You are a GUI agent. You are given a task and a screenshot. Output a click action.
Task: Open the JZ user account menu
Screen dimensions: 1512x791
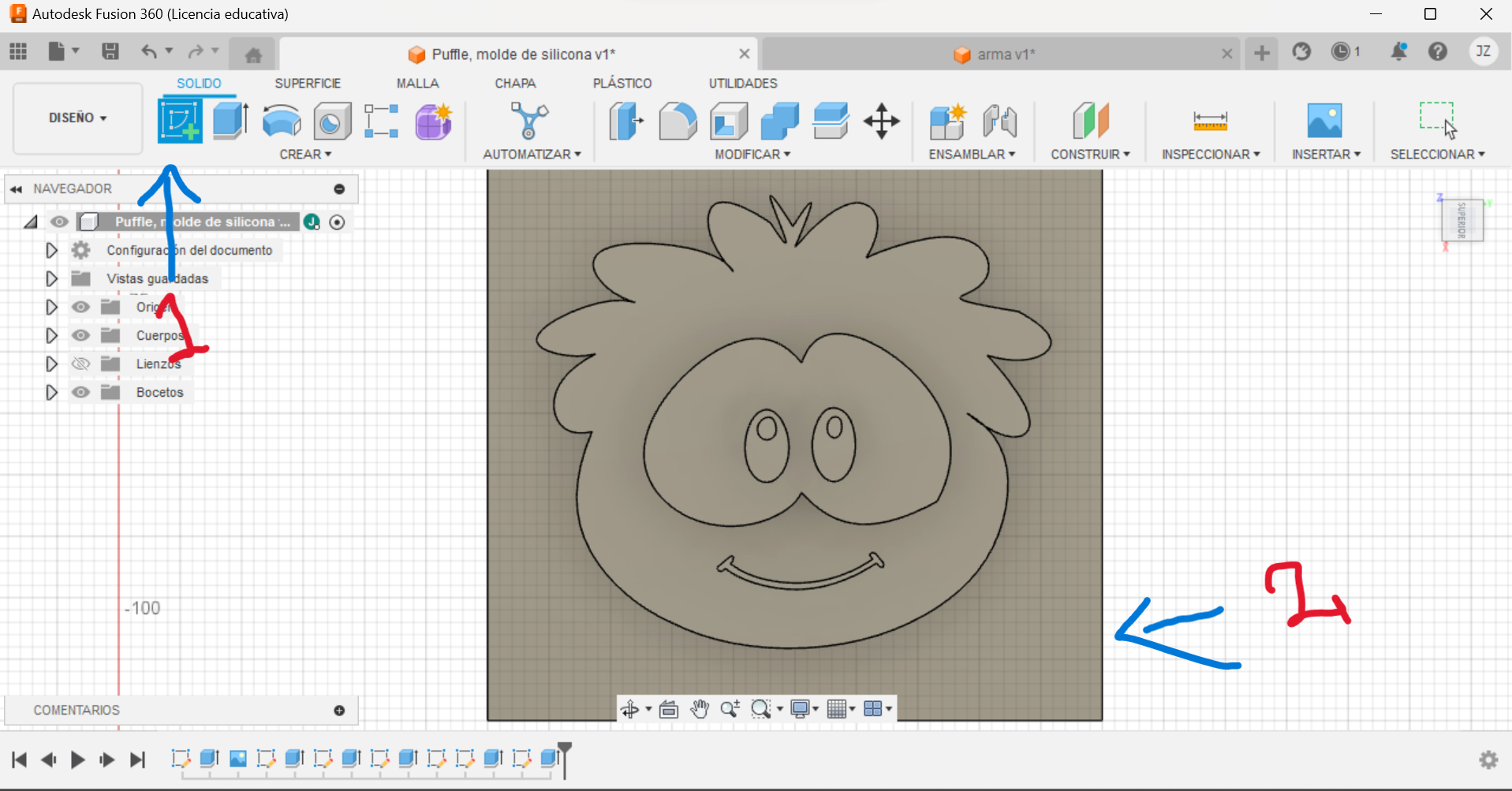coord(1483,51)
